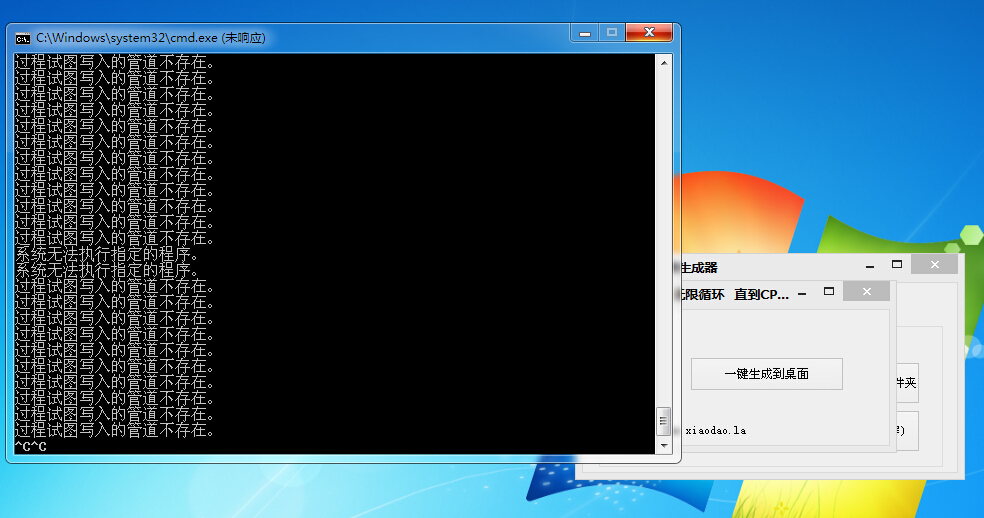Screen dimensions: 984x518
Task: Click the 生成器 window title bar
Action: (770, 267)
